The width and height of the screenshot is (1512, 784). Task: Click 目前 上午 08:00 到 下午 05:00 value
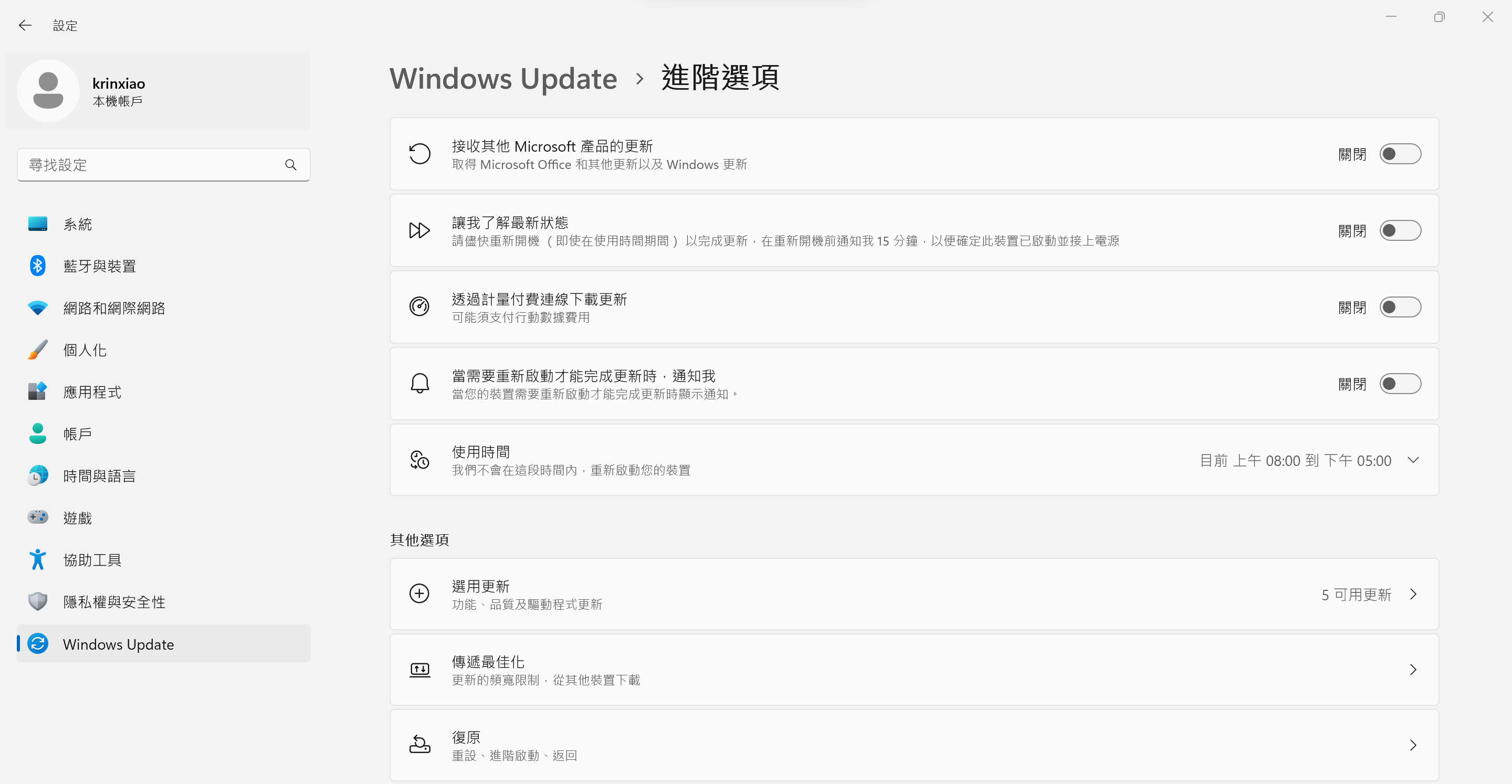tap(1295, 460)
